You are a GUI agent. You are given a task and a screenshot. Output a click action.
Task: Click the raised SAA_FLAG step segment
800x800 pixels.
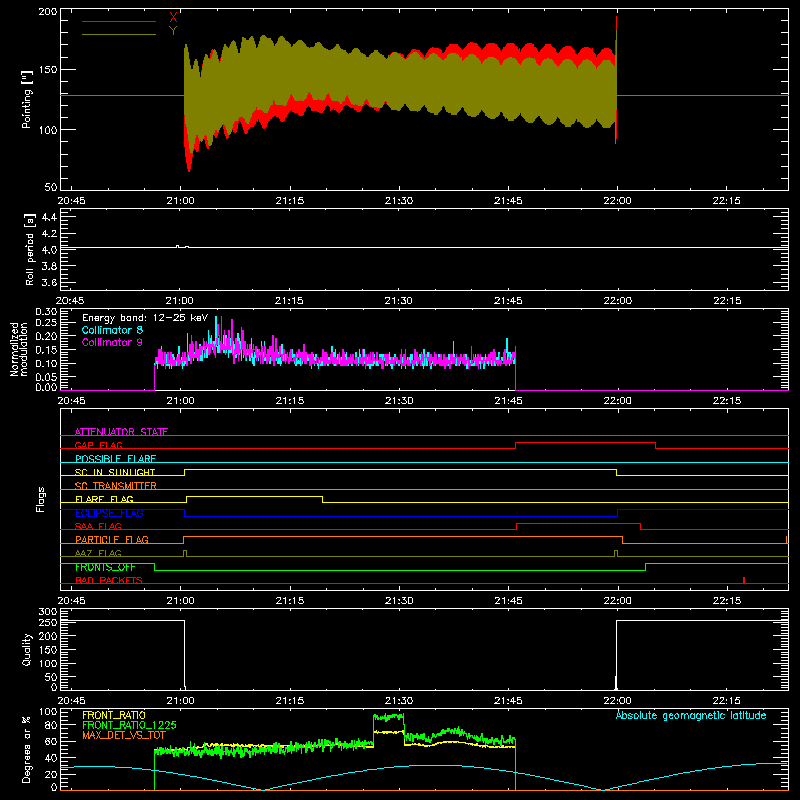(579, 523)
